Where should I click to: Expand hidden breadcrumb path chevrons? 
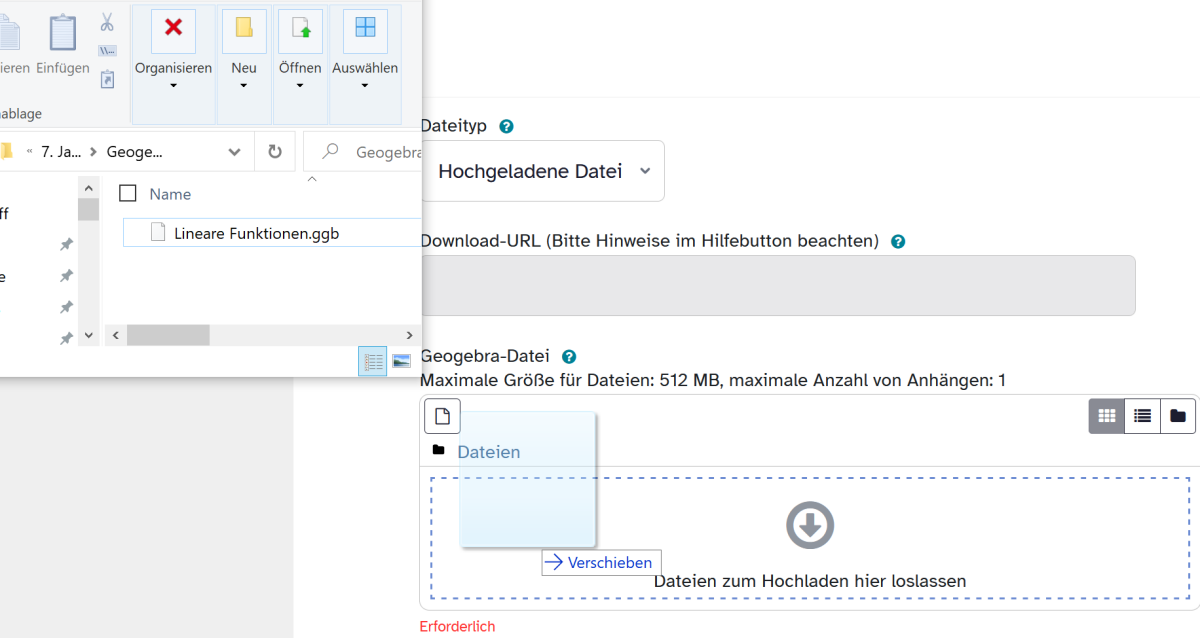(29, 152)
